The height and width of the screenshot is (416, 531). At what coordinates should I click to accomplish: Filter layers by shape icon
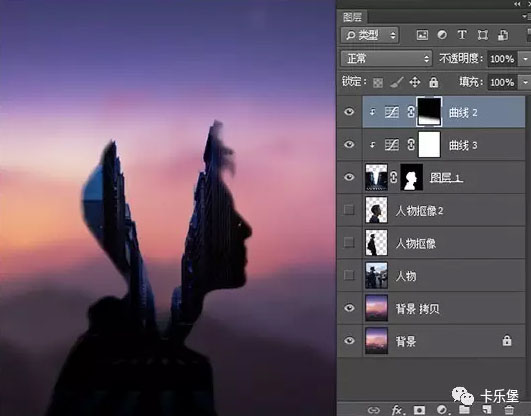(483, 35)
